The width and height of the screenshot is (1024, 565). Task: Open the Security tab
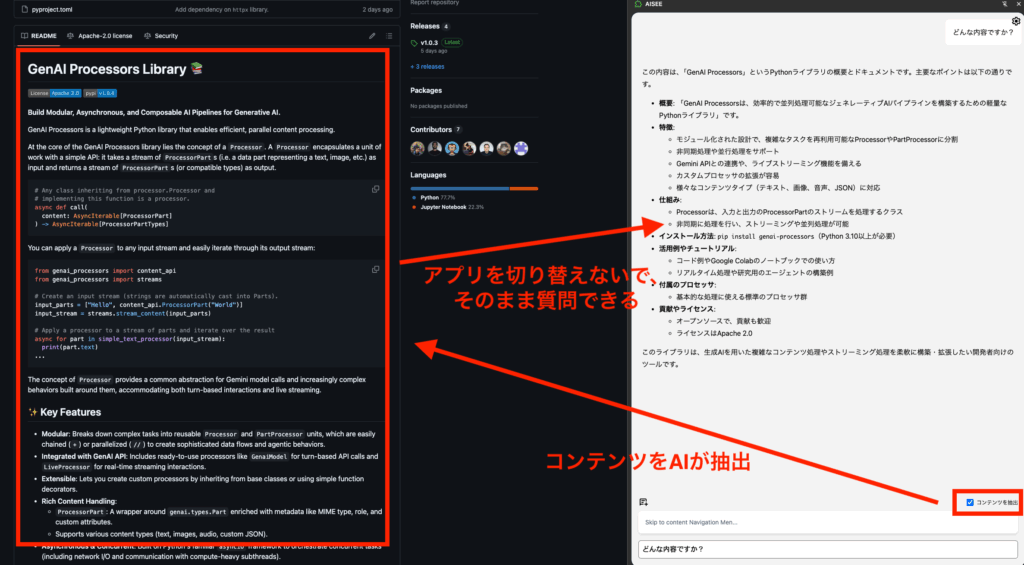pyautogui.click(x=161, y=36)
